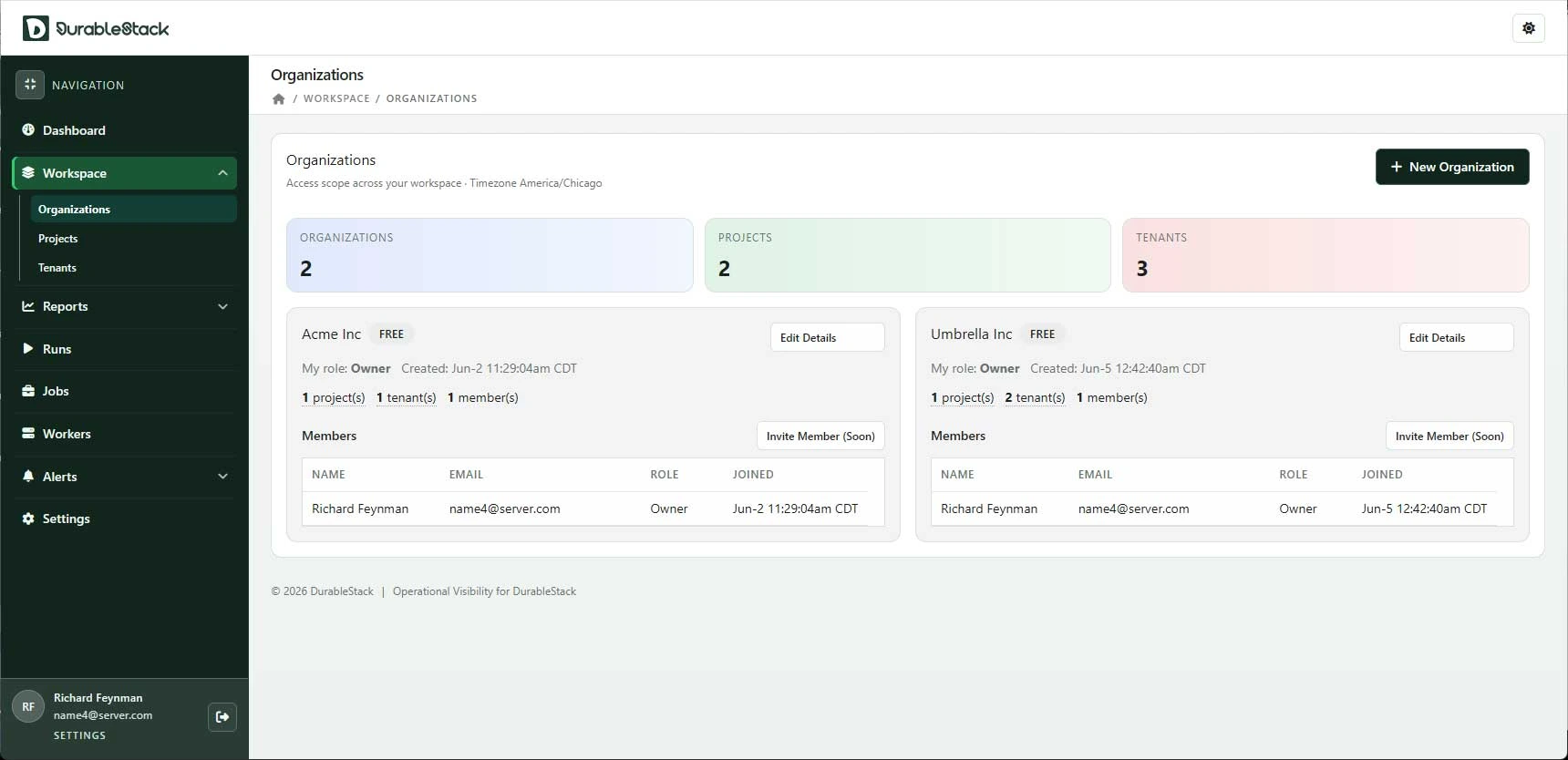Image resolution: width=1568 pixels, height=760 pixels.
Task: Click Acme Inc 1 tenant(s) link
Action: (407, 397)
